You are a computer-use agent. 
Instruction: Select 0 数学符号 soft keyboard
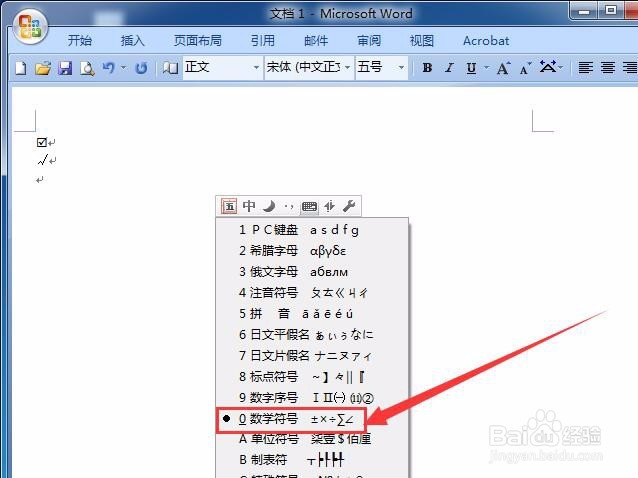(312, 419)
